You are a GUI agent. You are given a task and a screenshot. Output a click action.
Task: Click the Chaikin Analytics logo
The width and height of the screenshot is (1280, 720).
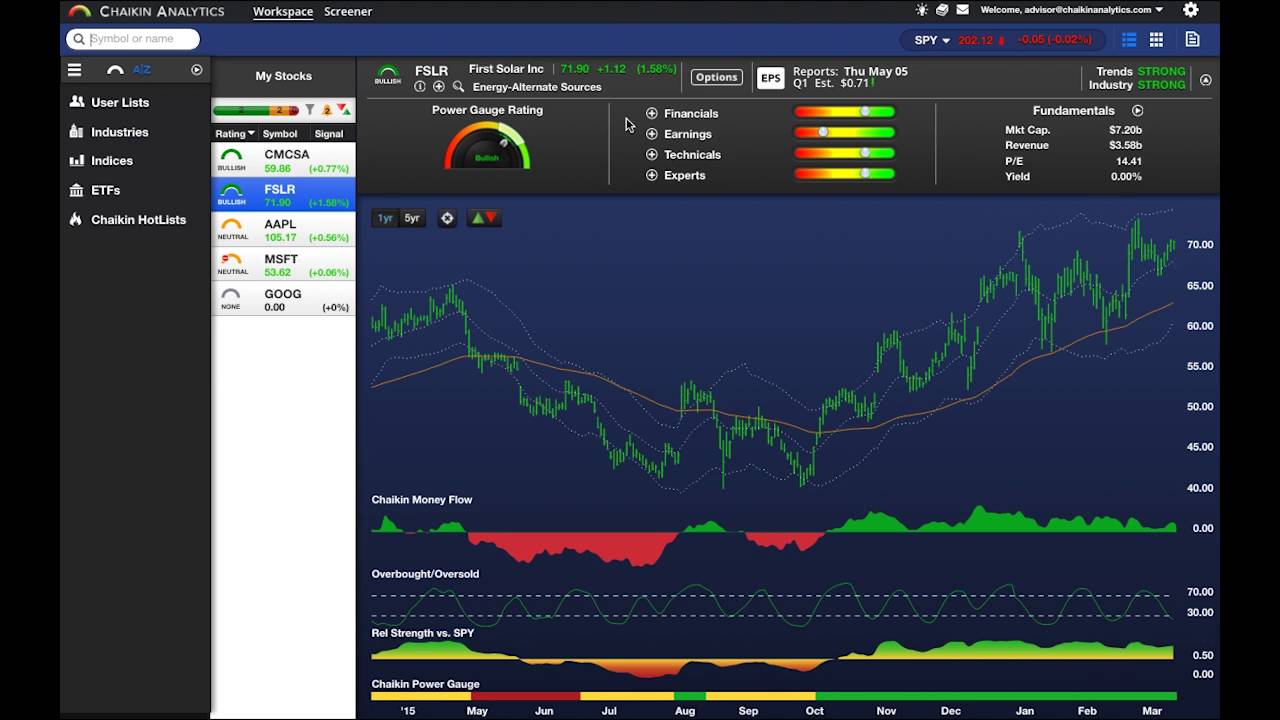pos(146,11)
